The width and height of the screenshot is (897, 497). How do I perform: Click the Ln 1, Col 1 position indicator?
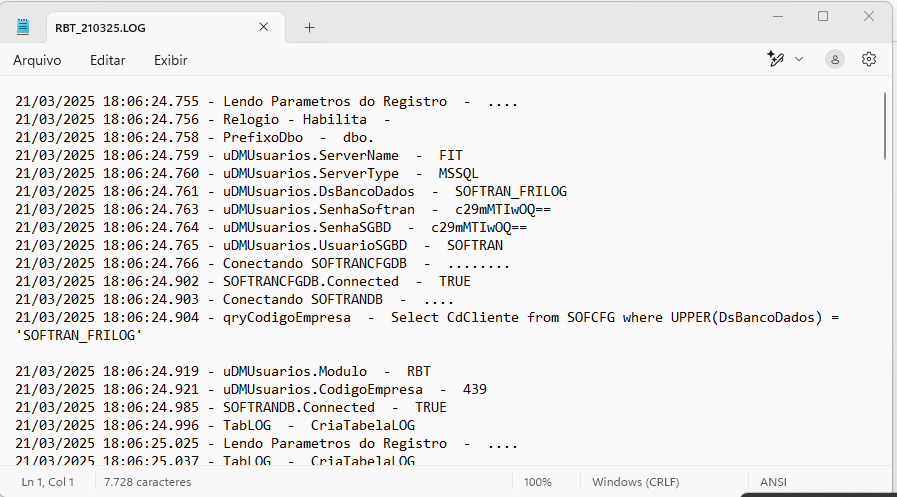47,482
